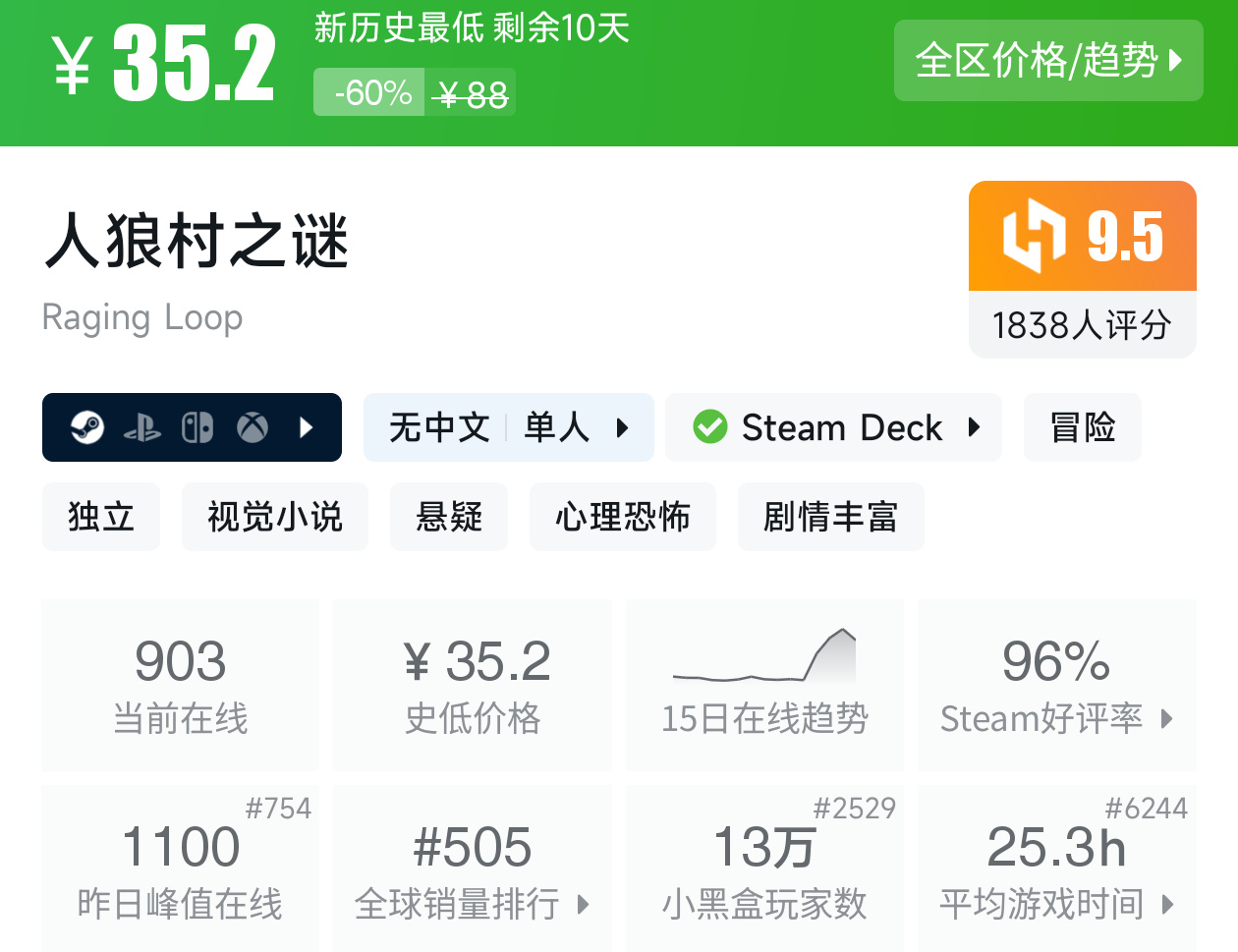Select the Nintendo Switch platform icon
This screenshot has width=1238, height=952.
(198, 427)
